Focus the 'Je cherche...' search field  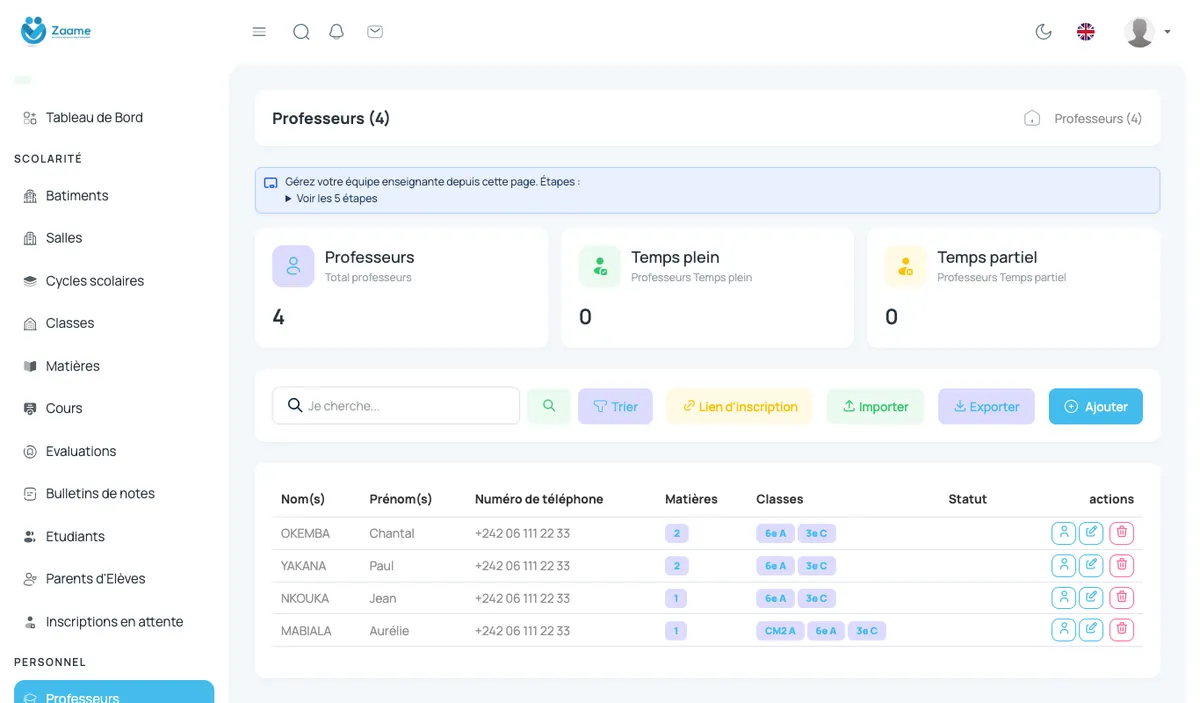click(x=396, y=406)
